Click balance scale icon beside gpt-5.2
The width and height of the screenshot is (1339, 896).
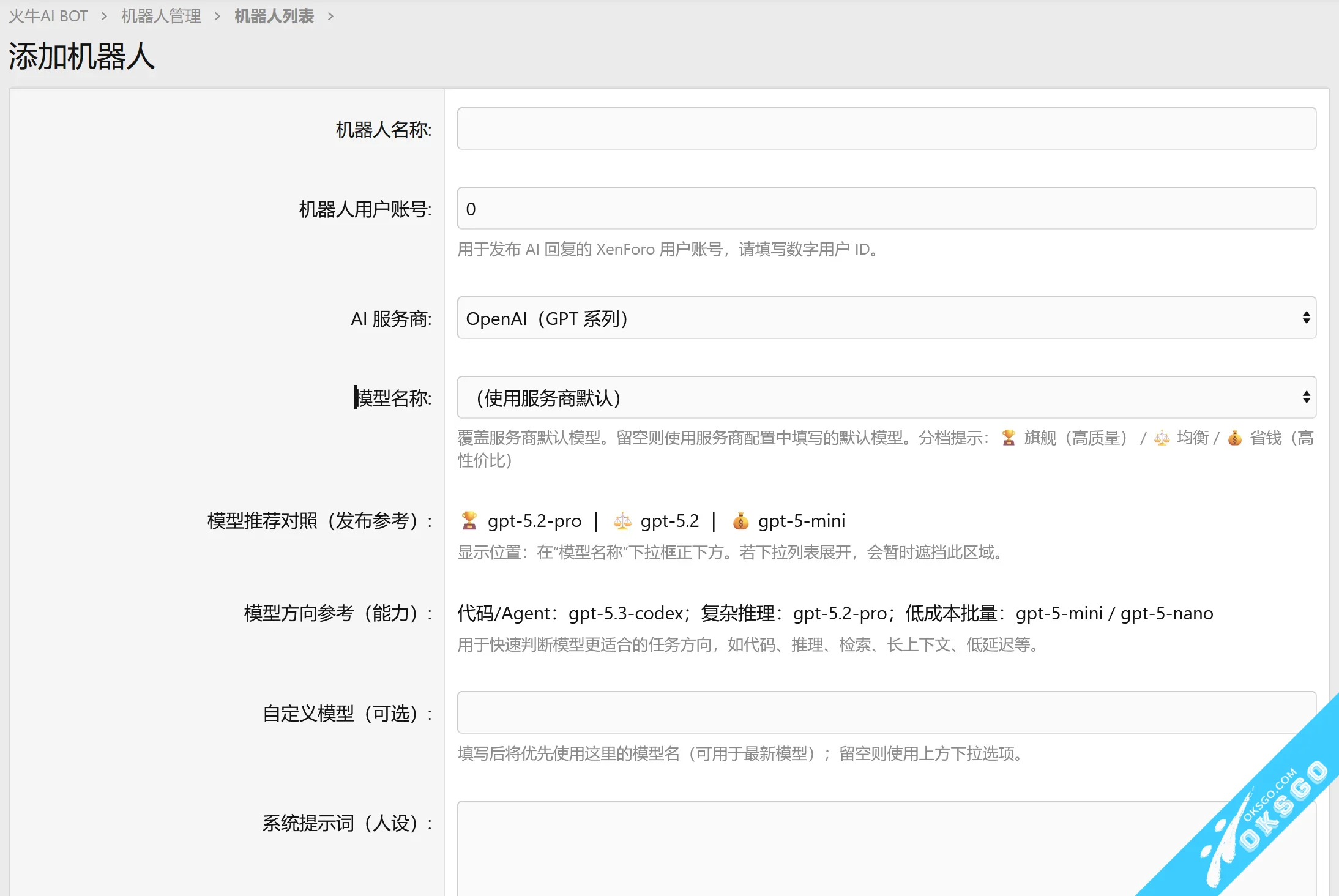coord(622,520)
